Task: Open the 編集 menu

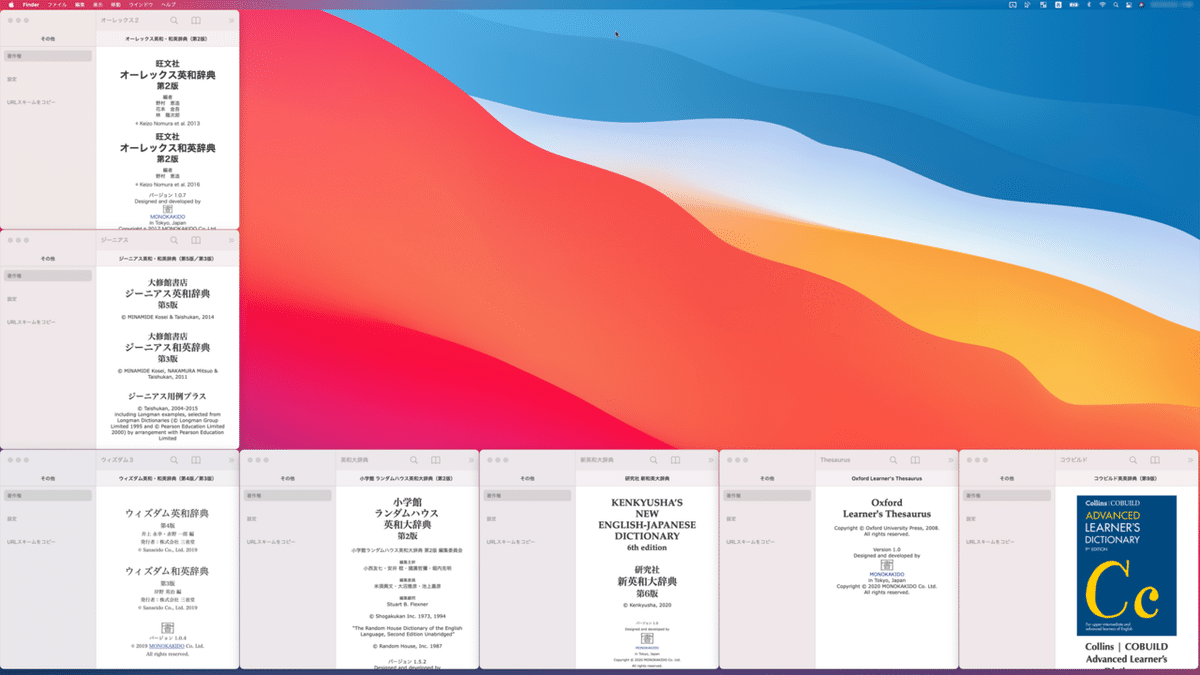Action: pos(81,5)
